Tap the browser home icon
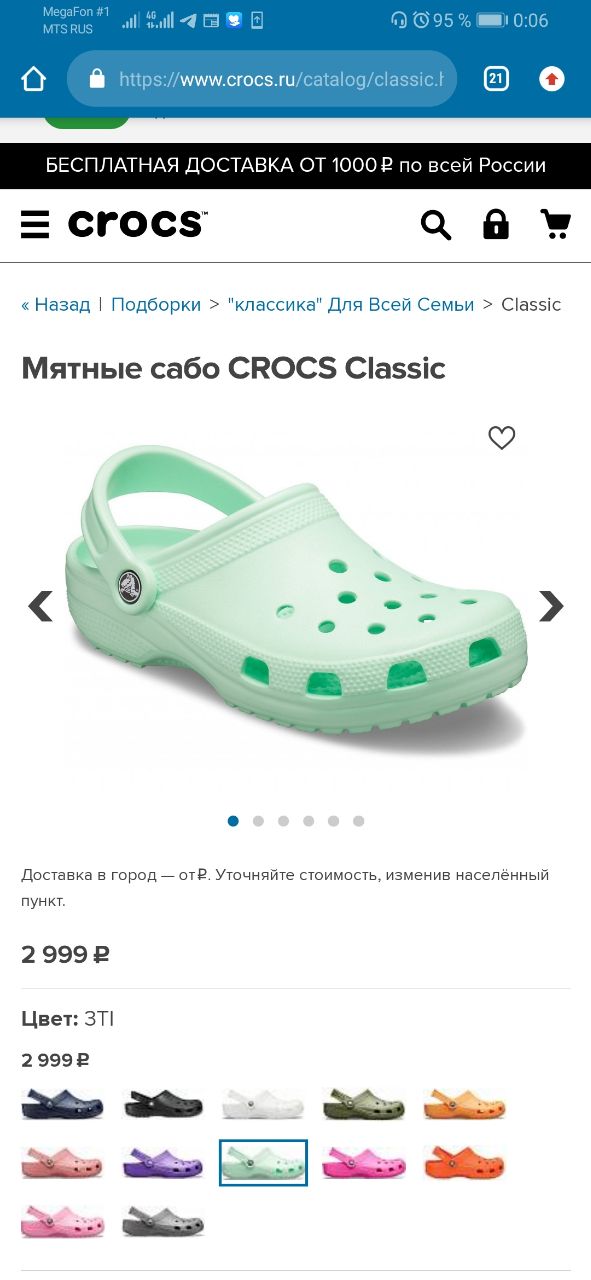The image size is (591, 1280). [34, 79]
